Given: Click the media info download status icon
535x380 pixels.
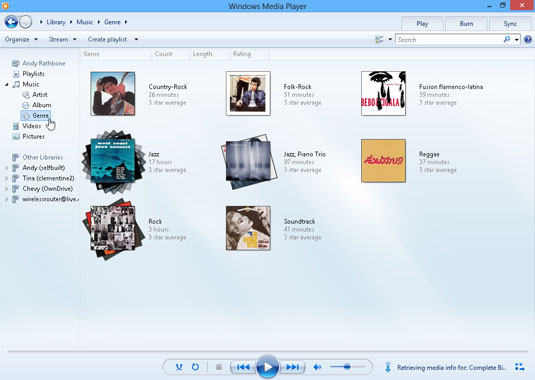Looking at the screenshot, I should pyautogui.click(x=388, y=367).
